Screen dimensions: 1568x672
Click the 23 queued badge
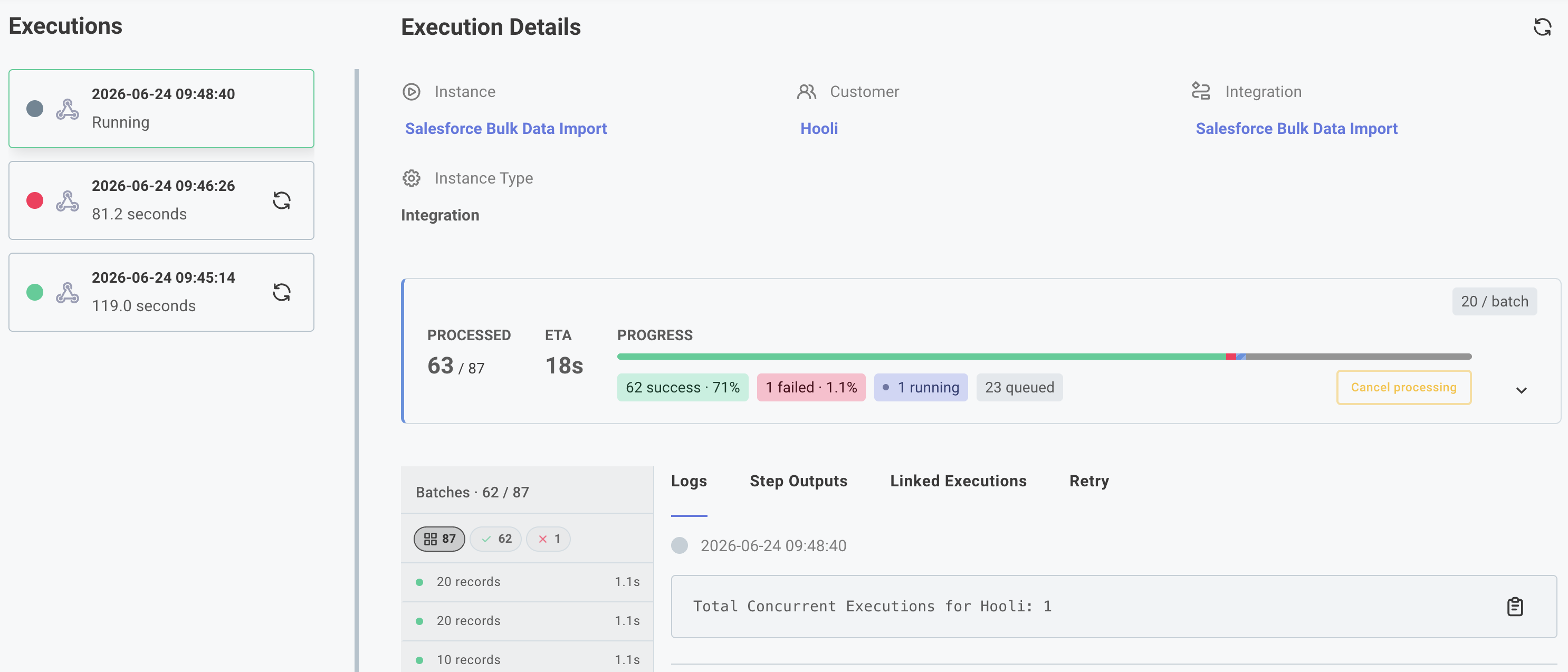[1019, 387]
